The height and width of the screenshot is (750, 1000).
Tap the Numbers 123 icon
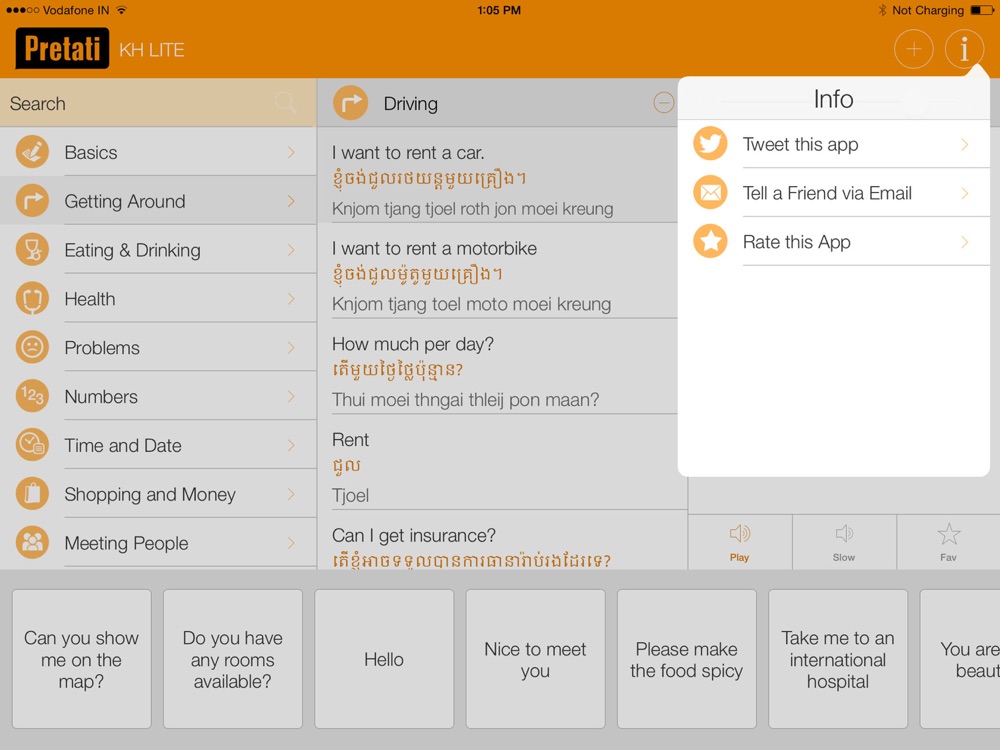click(x=32, y=396)
